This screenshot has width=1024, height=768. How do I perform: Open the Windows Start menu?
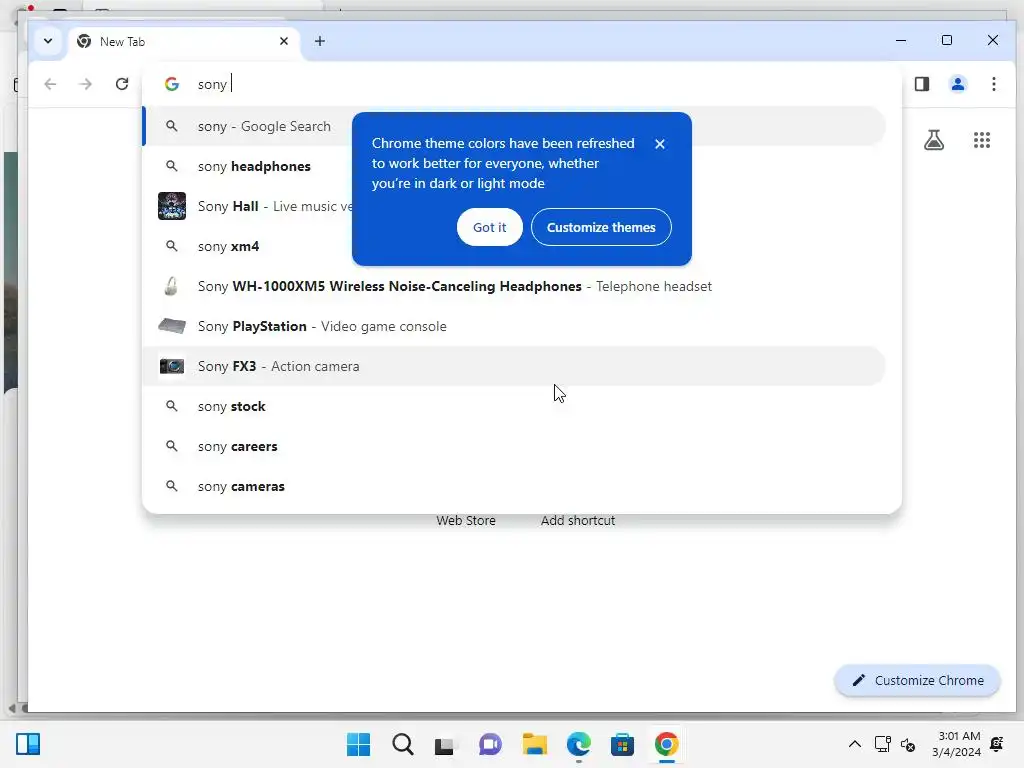[358, 744]
